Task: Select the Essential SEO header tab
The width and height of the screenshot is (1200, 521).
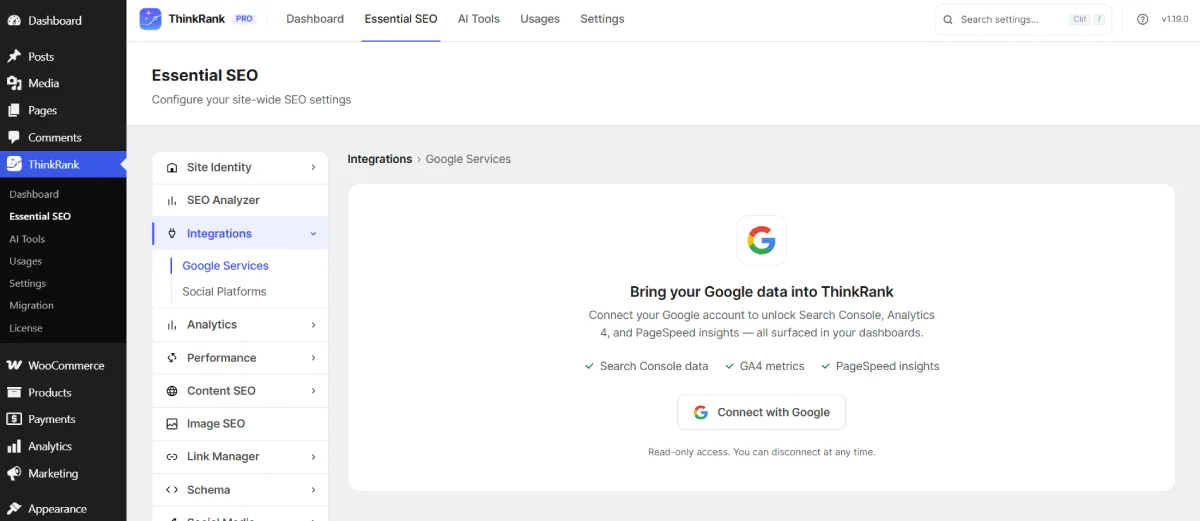Action: pos(401,19)
